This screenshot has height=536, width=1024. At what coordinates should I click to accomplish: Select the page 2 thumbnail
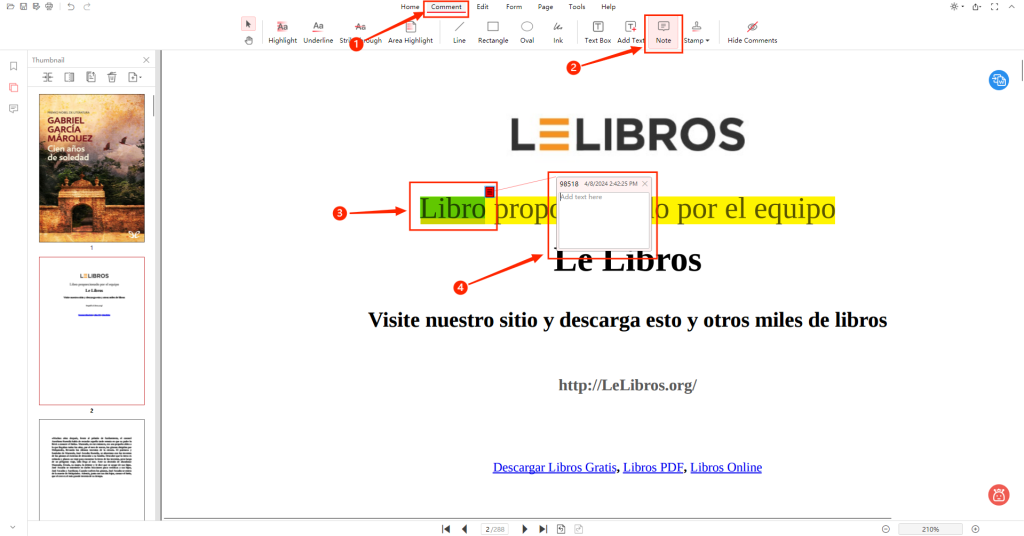[92, 330]
